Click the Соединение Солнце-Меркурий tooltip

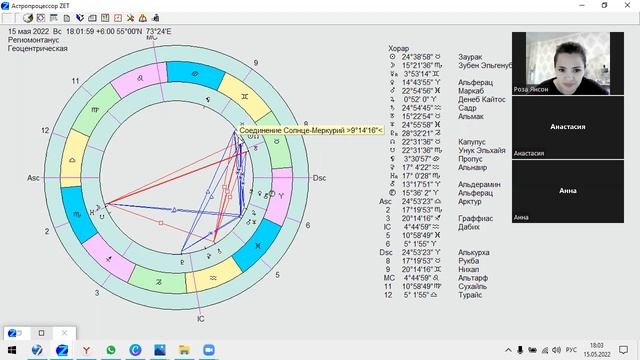pos(311,130)
